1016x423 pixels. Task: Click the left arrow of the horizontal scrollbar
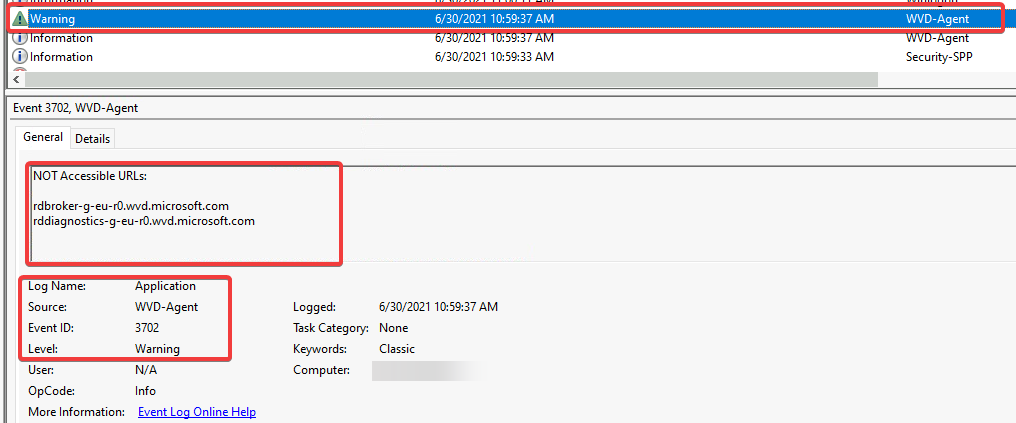pos(16,78)
